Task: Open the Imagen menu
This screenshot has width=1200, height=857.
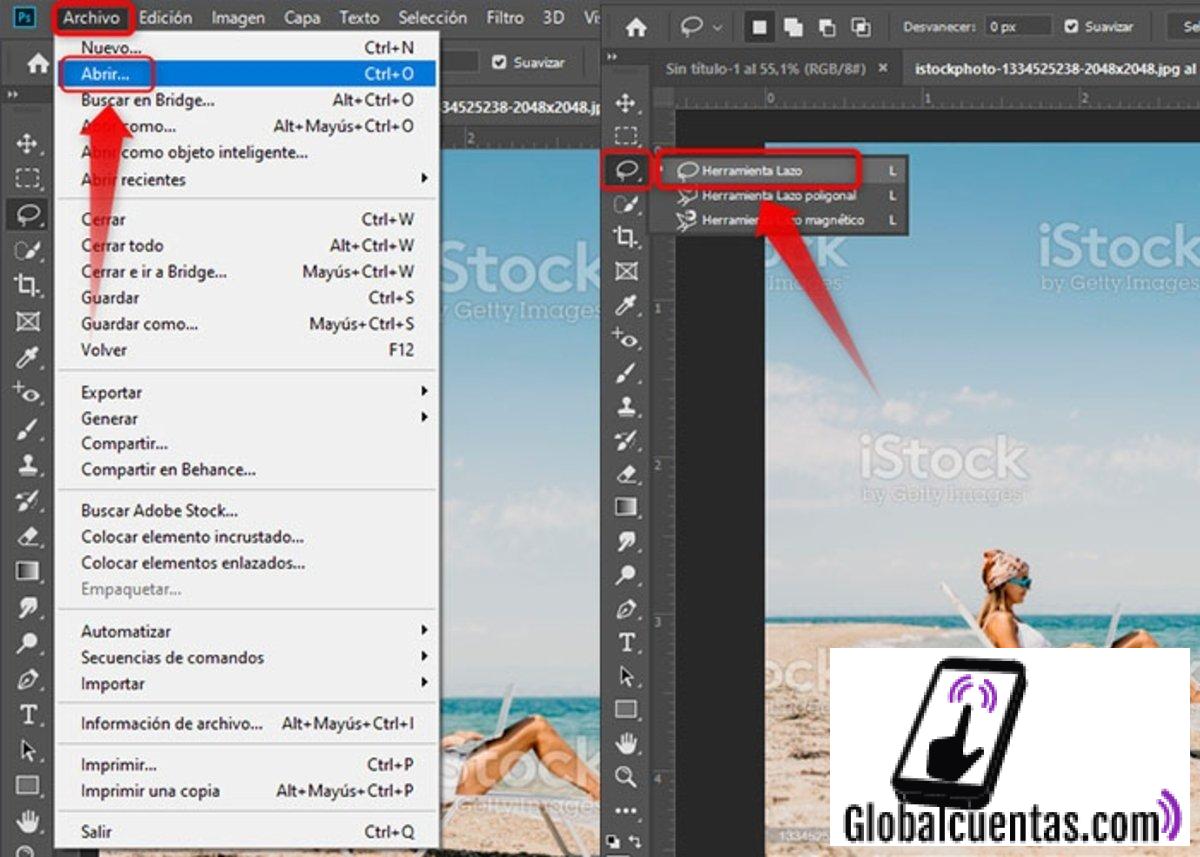Action: tap(239, 17)
